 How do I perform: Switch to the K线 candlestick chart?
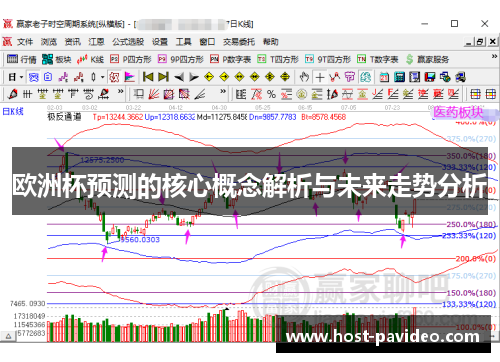[90, 59]
